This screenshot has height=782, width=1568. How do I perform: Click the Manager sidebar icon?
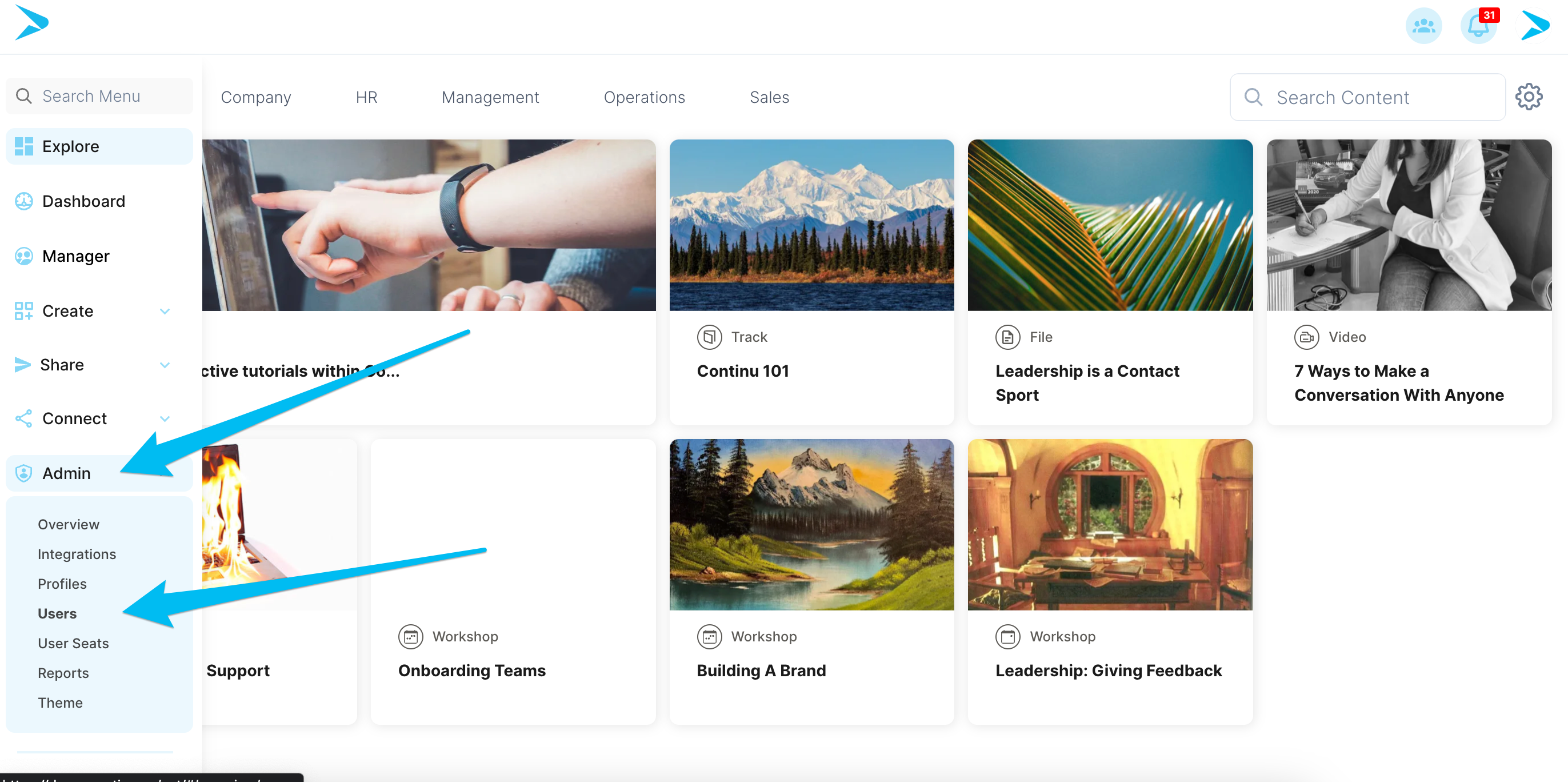click(24, 257)
